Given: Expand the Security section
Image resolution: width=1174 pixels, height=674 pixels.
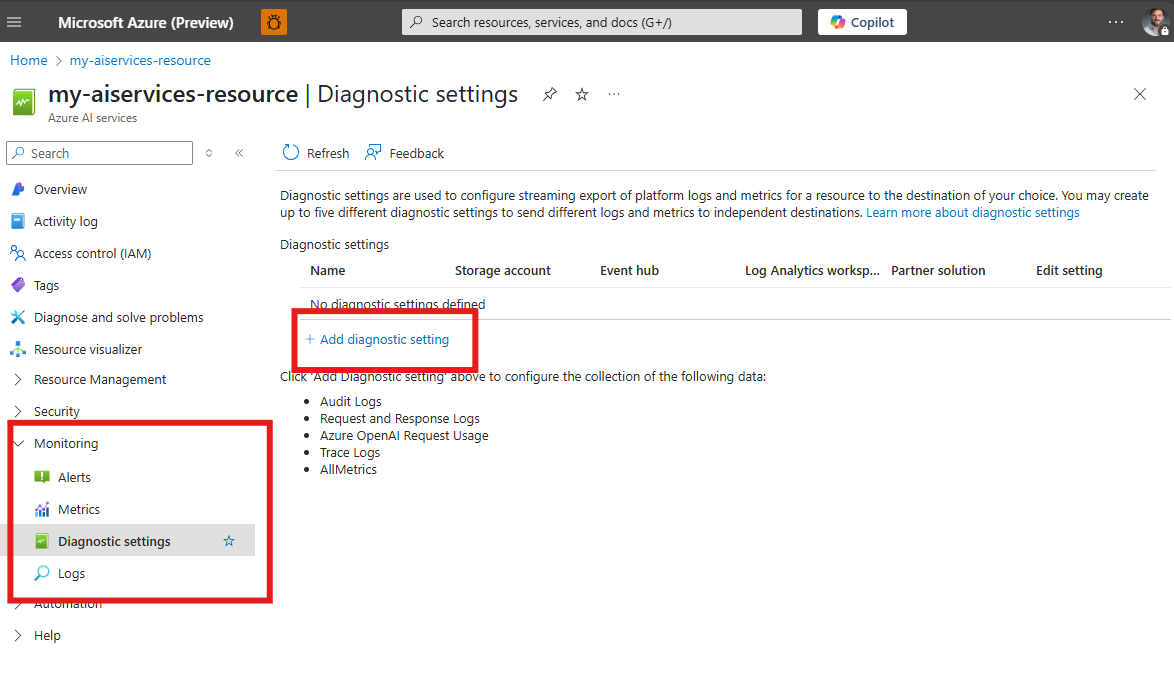Looking at the screenshot, I should [x=20, y=411].
